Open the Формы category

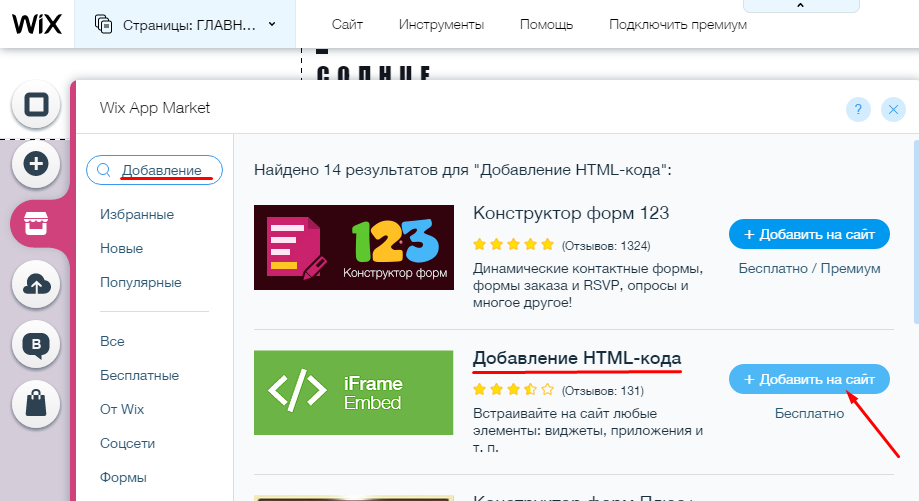coord(123,477)
